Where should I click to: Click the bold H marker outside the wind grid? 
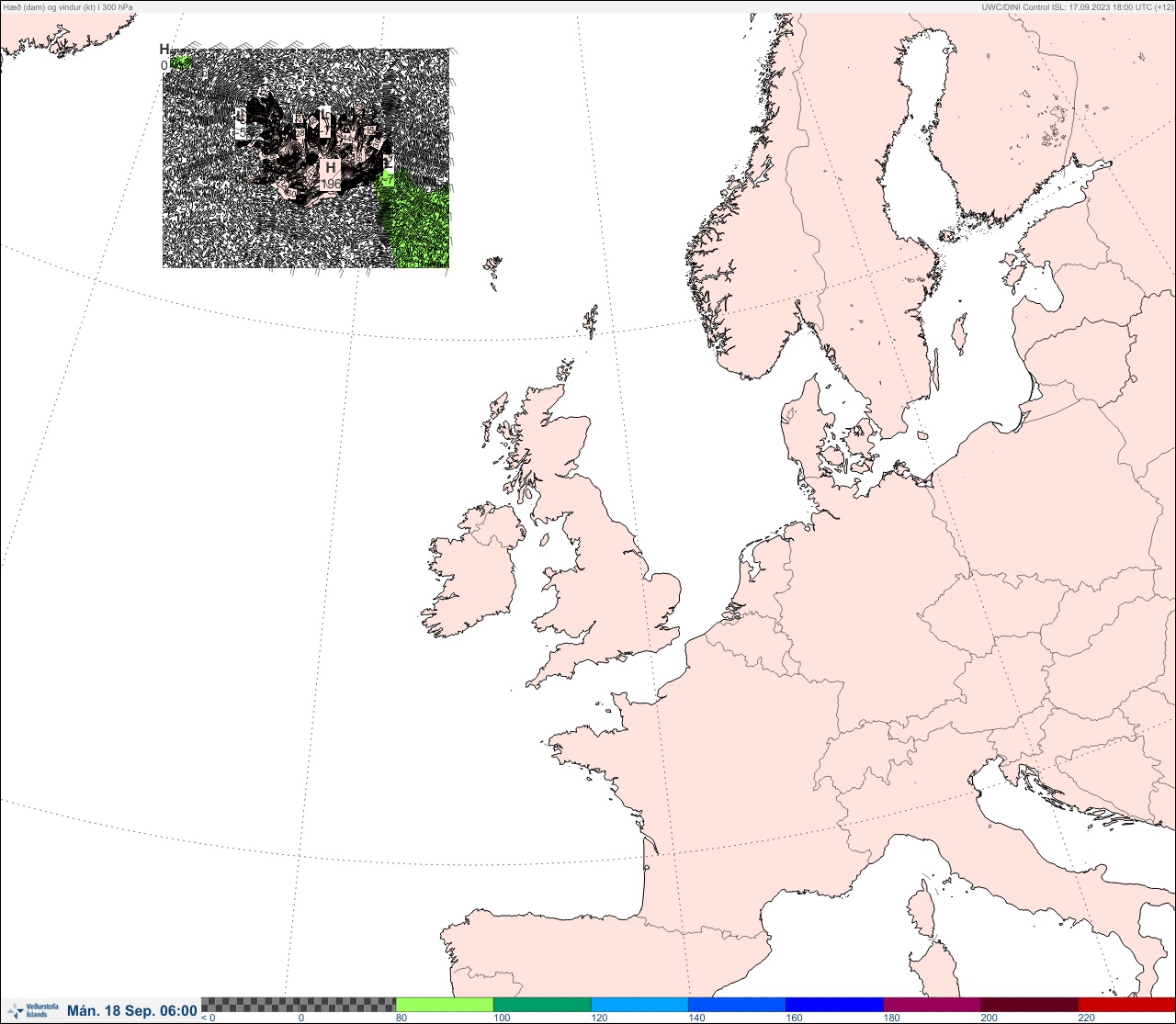(164, 50)
